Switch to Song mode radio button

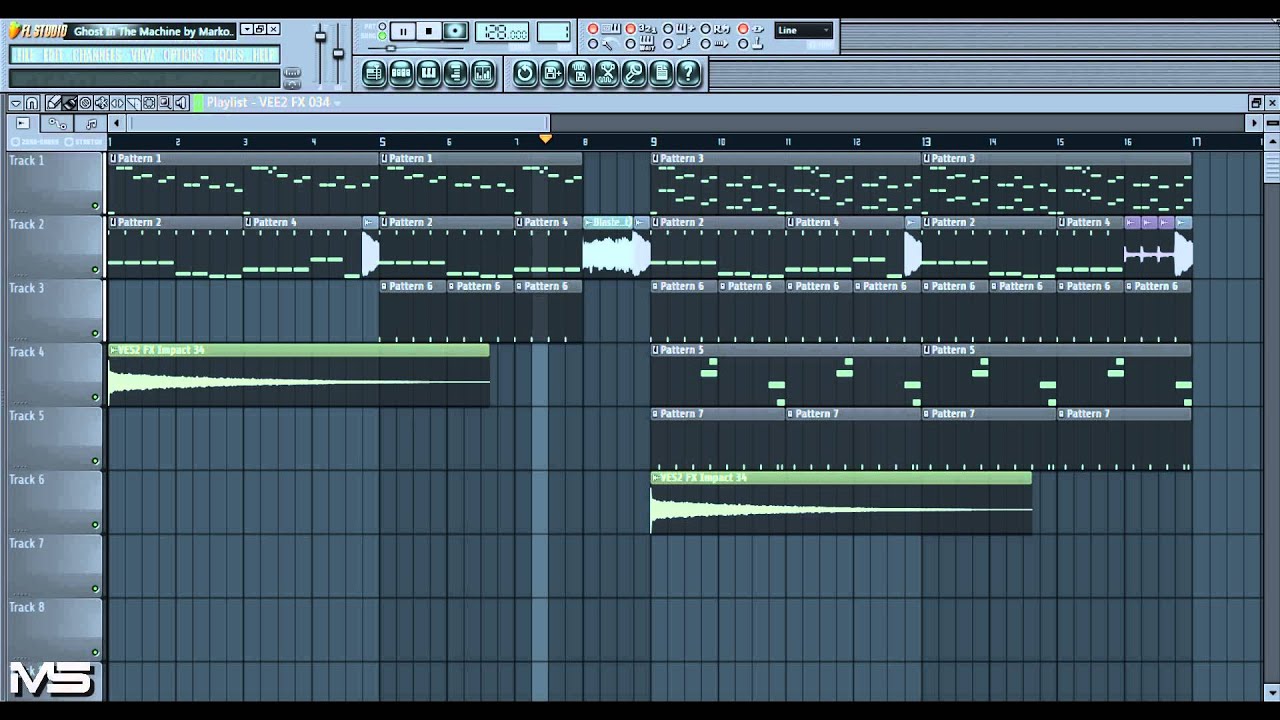click(x=382, y=36)
